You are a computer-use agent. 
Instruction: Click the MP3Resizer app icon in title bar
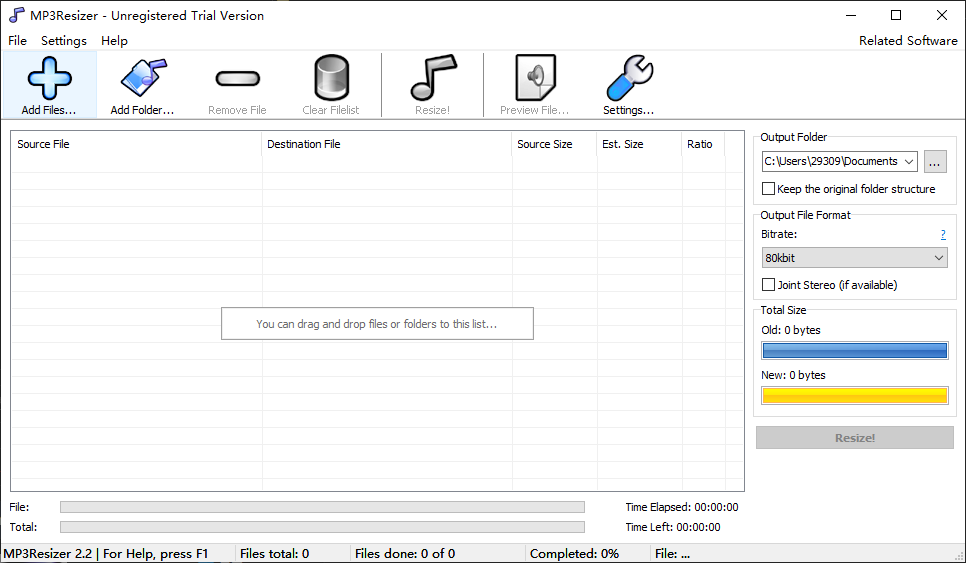click(17, 15)
